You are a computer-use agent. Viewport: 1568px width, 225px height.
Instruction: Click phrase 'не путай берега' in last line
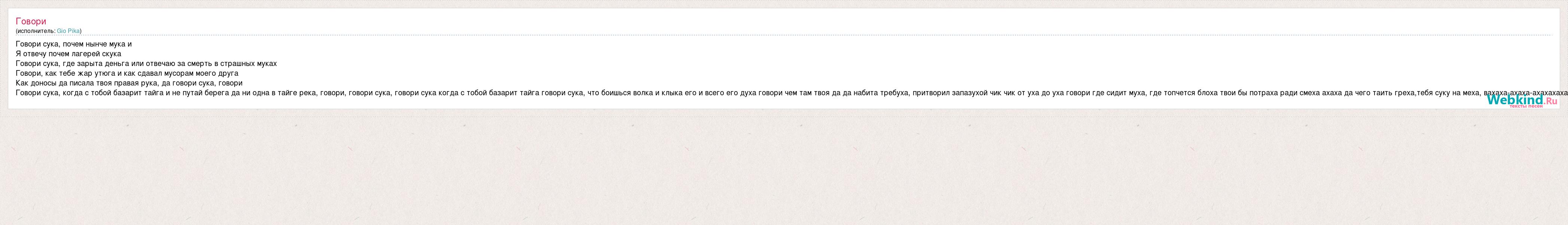pos(201,93)
